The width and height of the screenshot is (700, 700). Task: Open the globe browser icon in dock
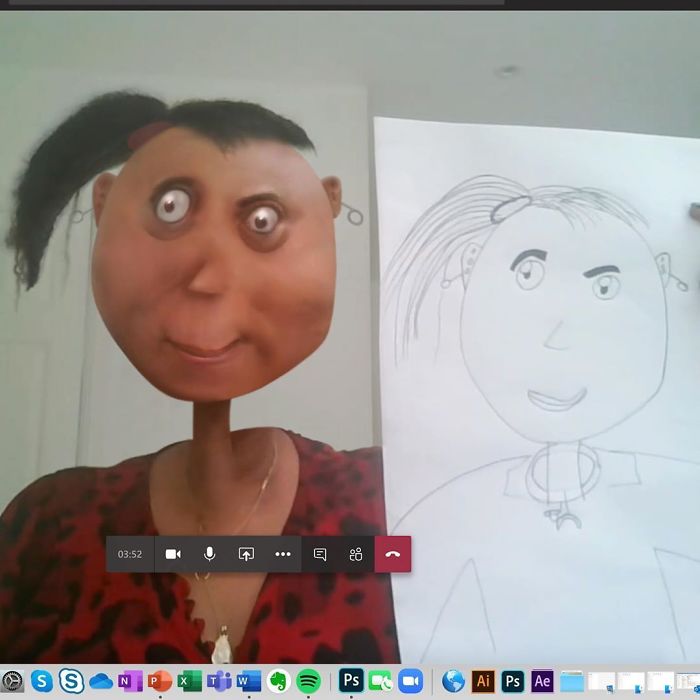tap(453, 681)
